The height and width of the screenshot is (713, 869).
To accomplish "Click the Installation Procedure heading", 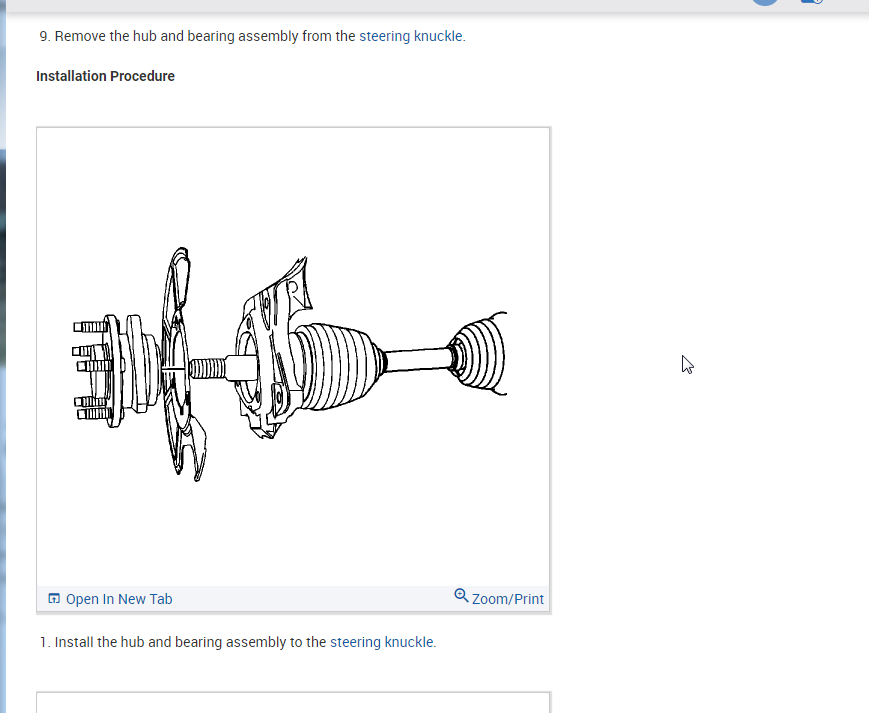I will [x=105, y=76].
